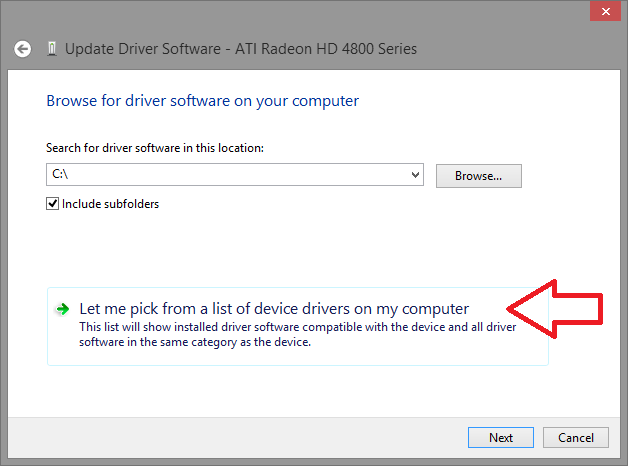Toggle subfolders via the Include subfolders label
Screen dimensions: 628x466
coord(111,204)
